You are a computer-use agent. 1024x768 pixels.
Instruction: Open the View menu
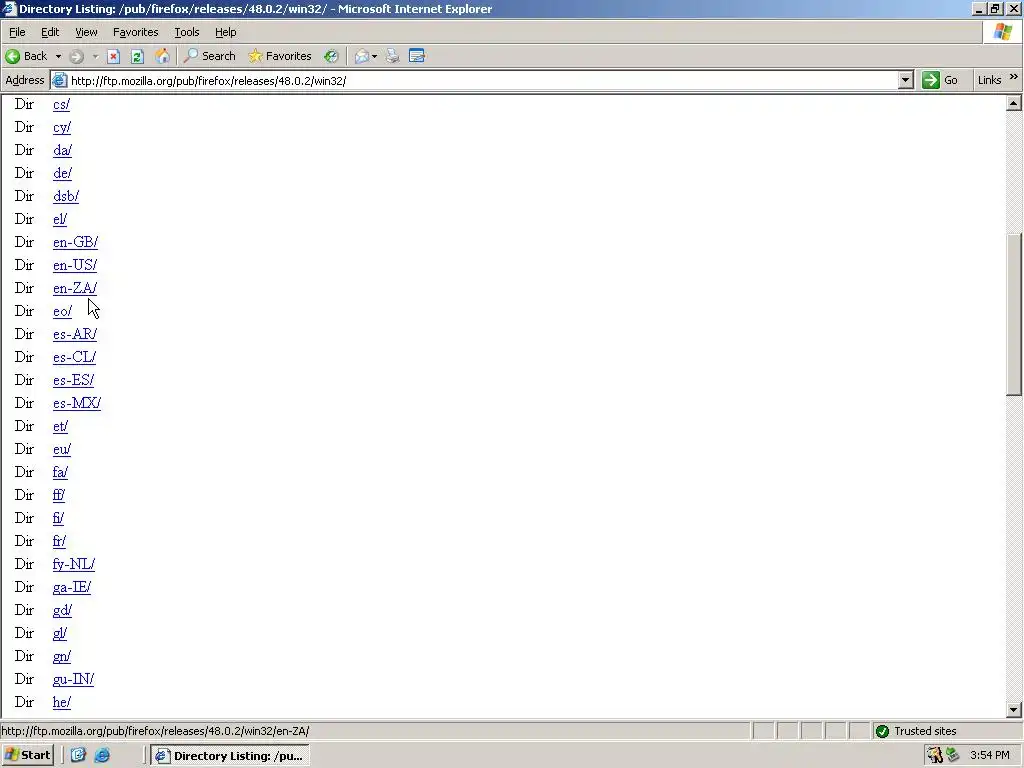coord(86,32)
